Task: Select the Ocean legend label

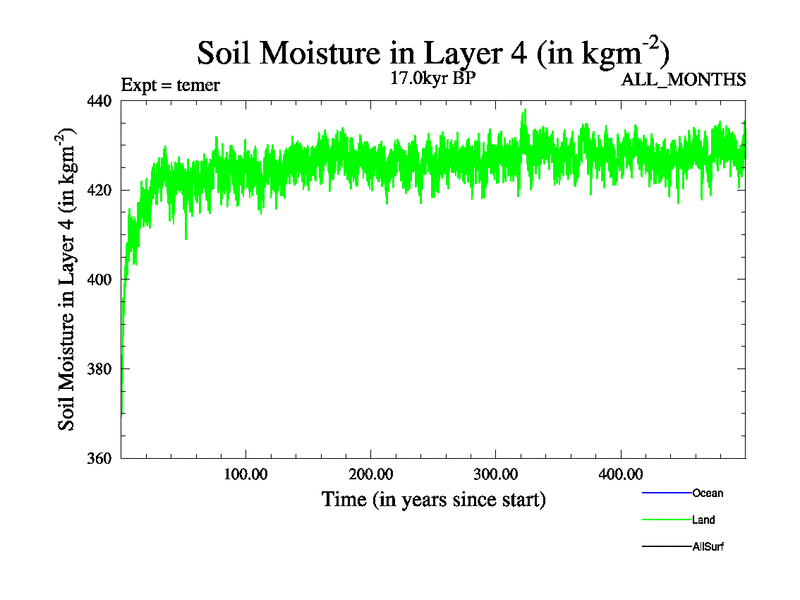Action: (x=707, y=493)
